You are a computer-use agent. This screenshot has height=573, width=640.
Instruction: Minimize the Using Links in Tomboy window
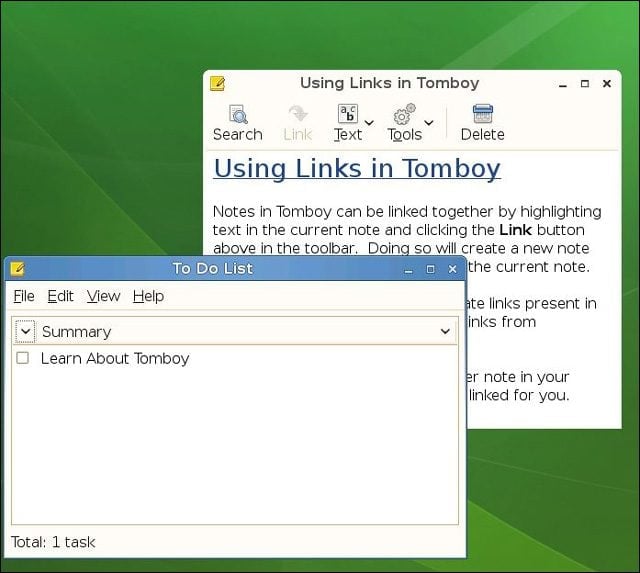coord(563,84)
